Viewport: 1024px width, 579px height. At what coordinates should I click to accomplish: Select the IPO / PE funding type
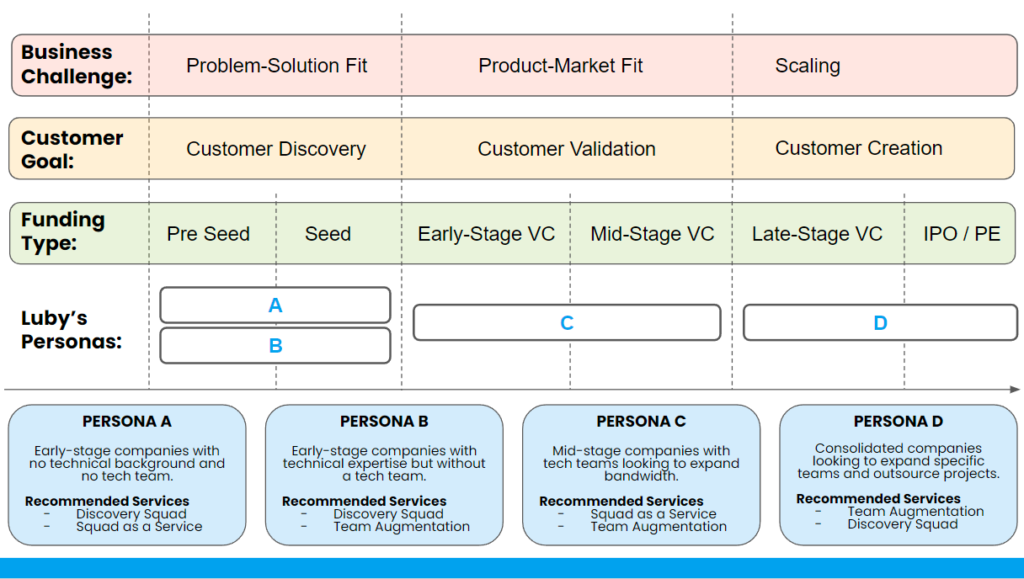tap(961, 234)
